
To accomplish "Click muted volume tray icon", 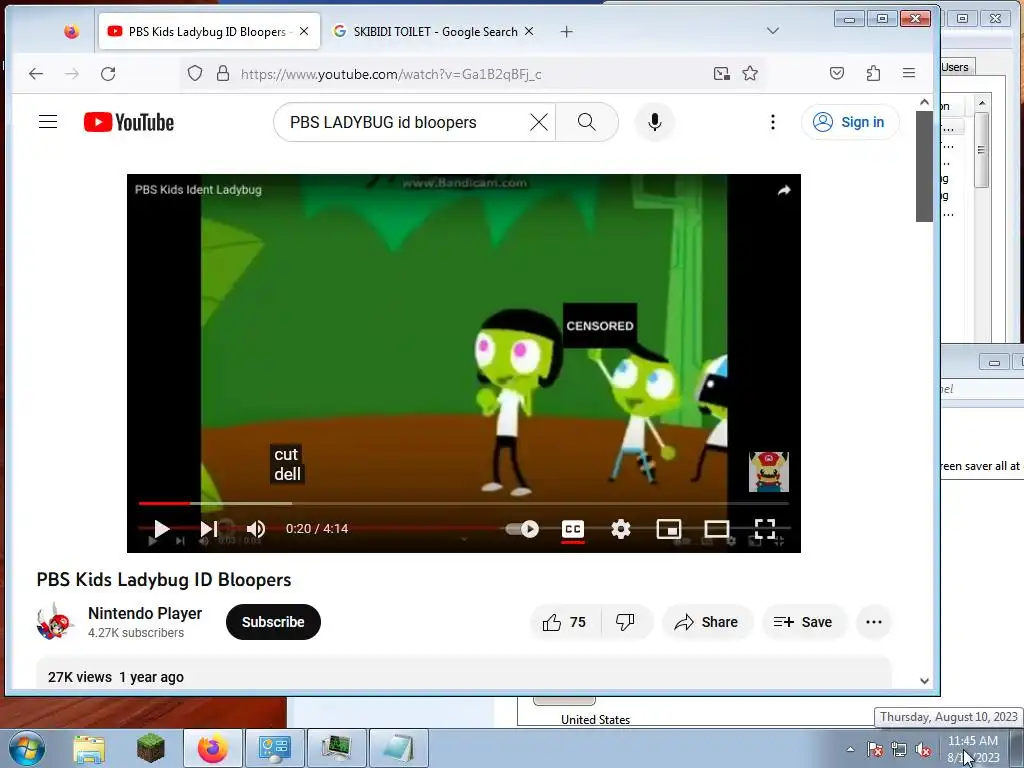I will 923,750.
